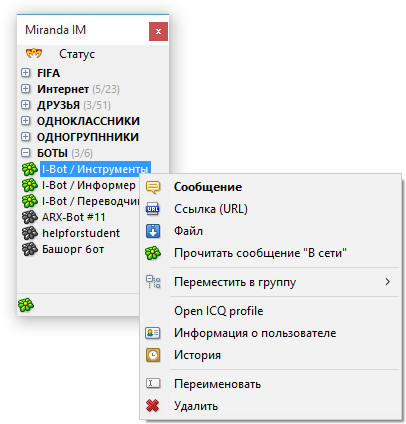Click the user info card icon
This screenshot has width=406, height=424.
pyautogui.click(x=153, y=333)
